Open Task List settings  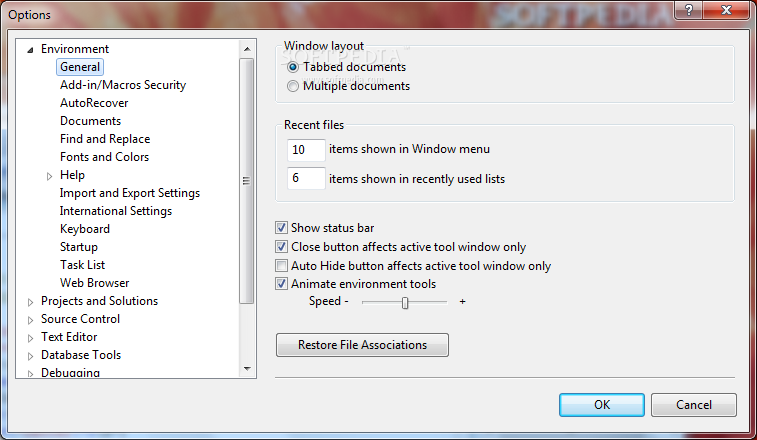(82, 265)
